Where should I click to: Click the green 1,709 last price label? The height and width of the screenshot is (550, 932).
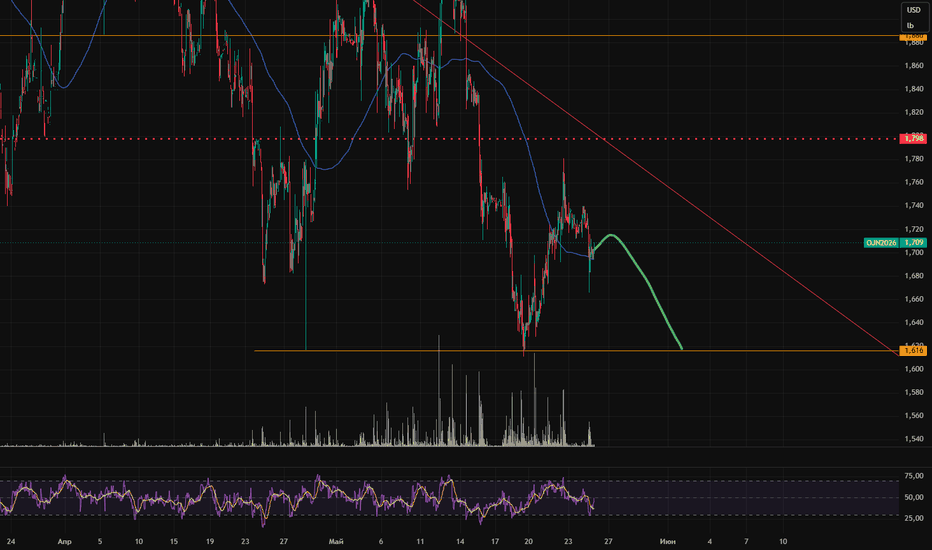914,243
